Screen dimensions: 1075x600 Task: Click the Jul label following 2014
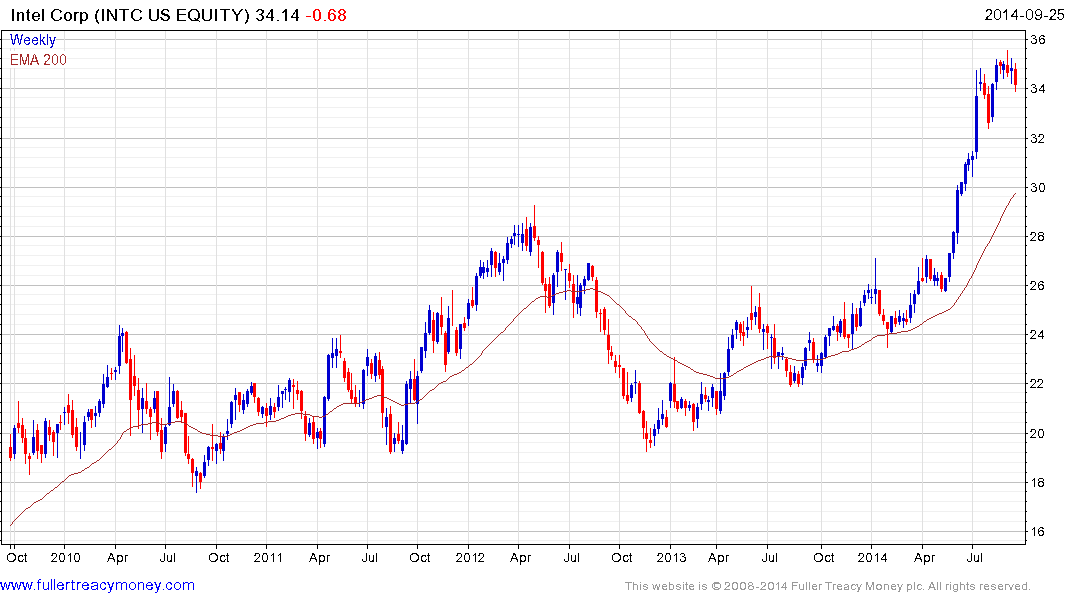pos(974,557)
